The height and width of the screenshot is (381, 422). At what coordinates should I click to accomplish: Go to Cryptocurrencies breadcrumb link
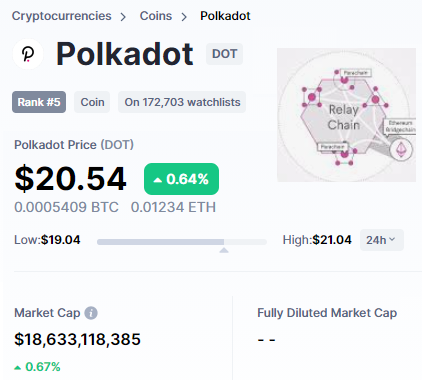pos(62,16)
